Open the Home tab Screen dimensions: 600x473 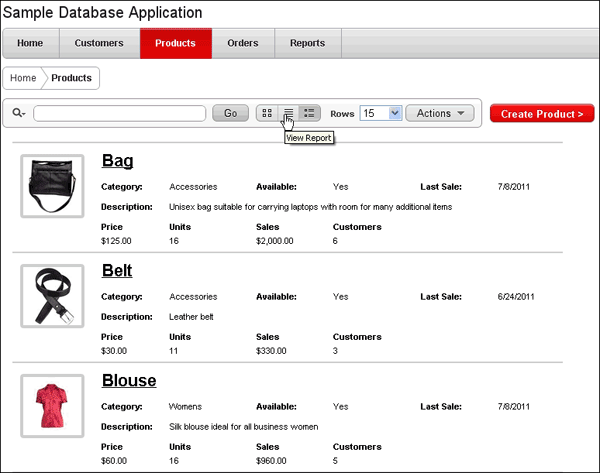30,44
